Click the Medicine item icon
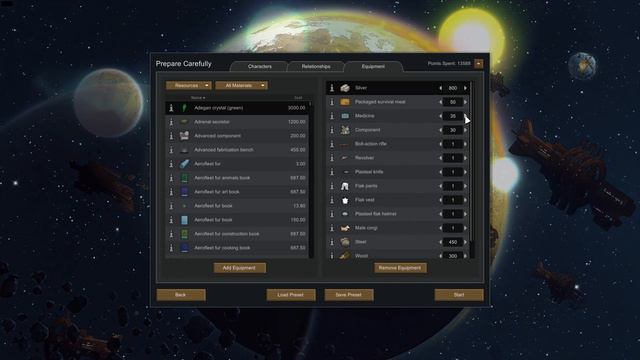Screen dimensions: 640x360 pos(345,116)
